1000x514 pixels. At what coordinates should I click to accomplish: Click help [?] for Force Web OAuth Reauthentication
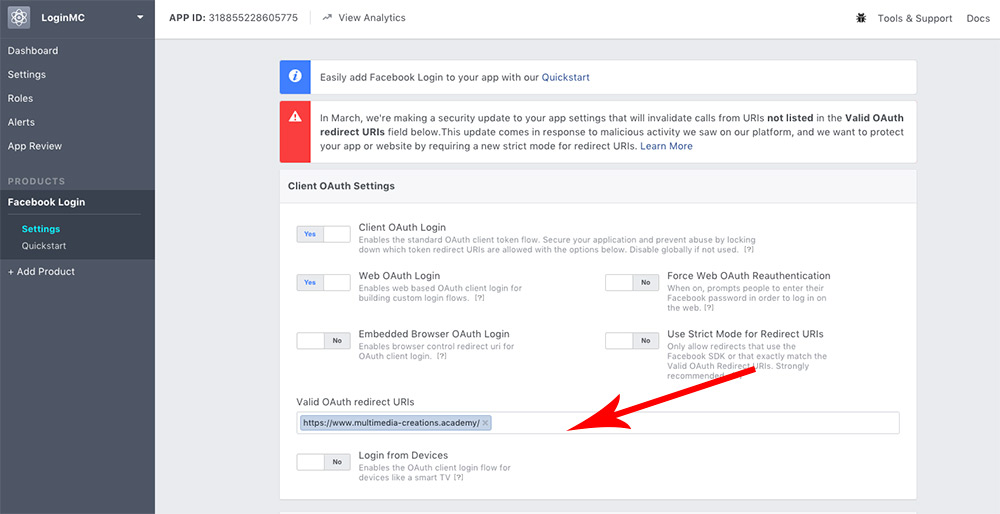(709, 308)
